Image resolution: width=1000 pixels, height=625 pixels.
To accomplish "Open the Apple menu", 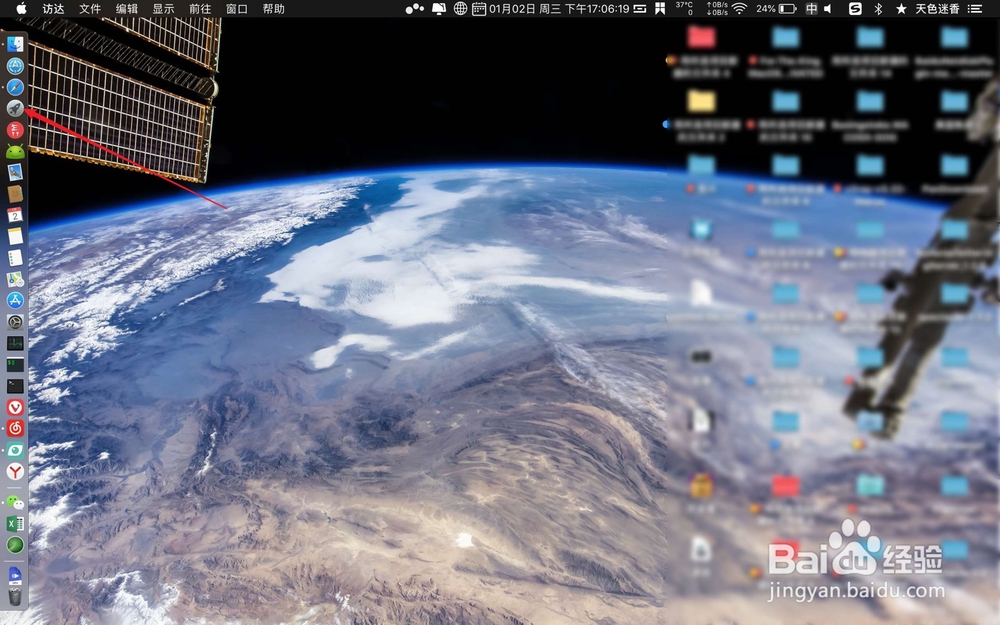I will (x=21, y=8).
